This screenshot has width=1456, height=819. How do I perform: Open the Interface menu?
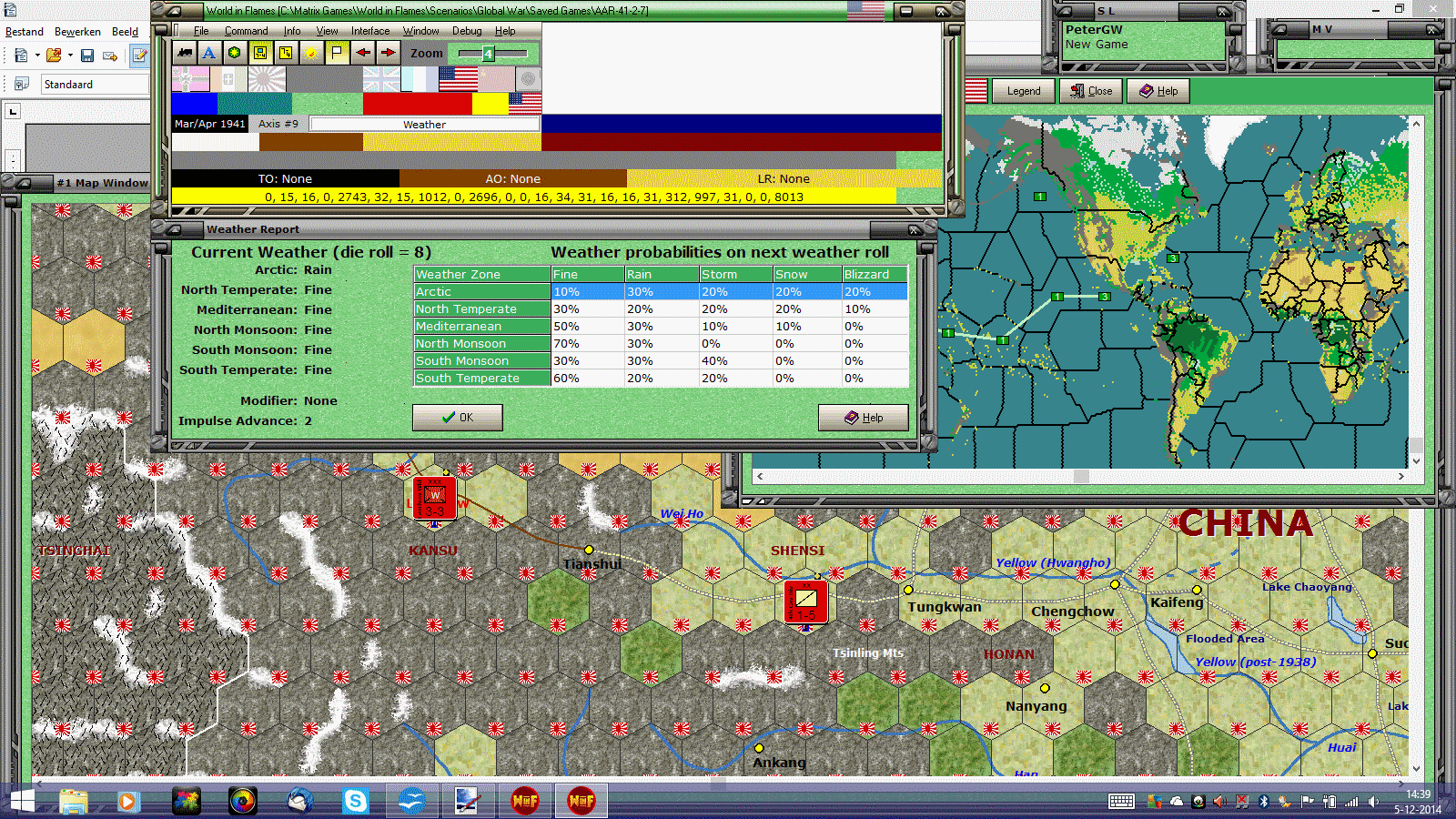[370, 31]
